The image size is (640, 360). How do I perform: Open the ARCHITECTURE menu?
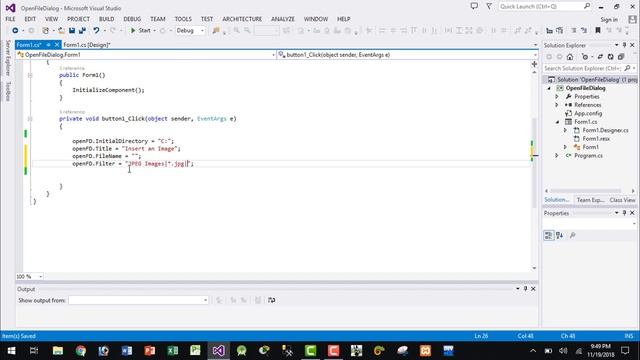pos(242,19)
